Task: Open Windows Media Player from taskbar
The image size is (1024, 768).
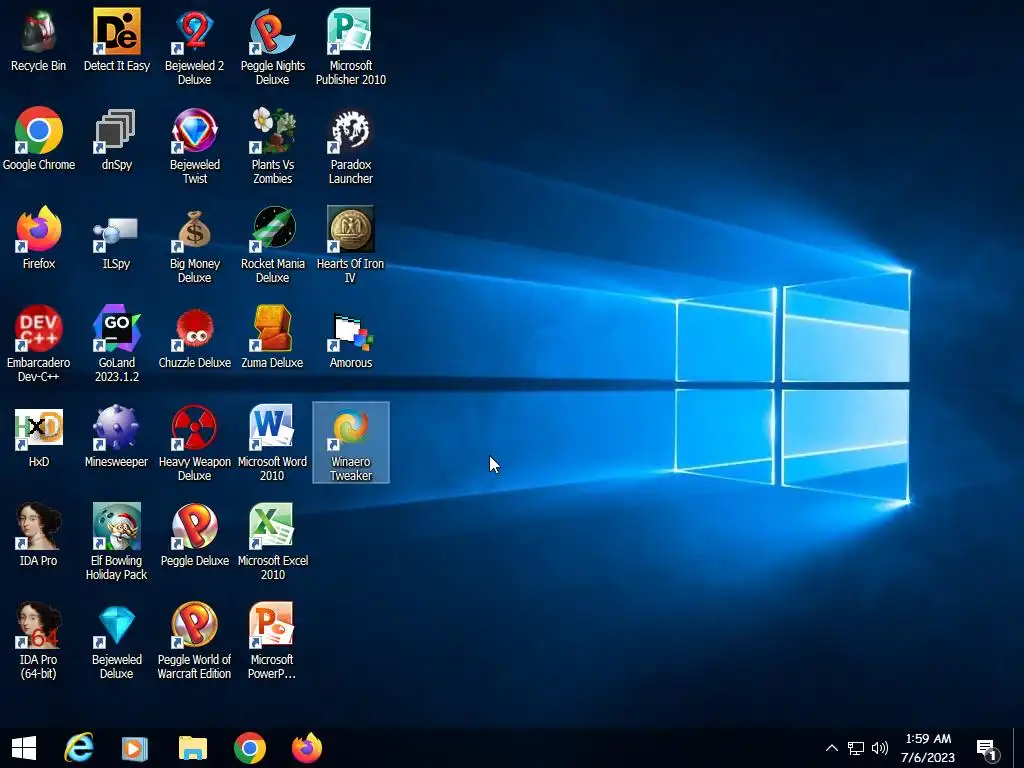Action: 135,748
